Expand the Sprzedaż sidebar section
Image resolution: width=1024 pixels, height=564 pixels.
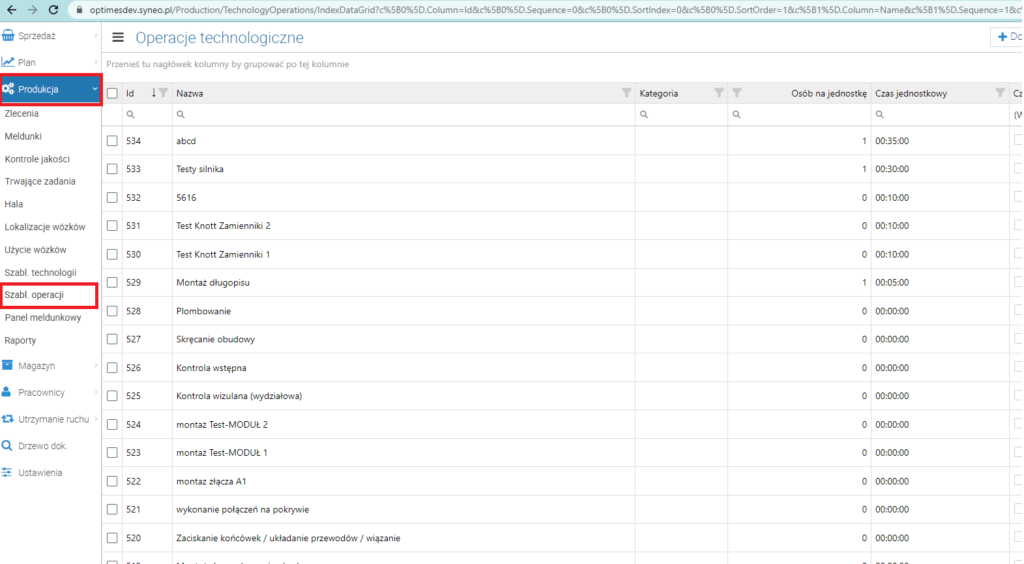pos(50,36)
